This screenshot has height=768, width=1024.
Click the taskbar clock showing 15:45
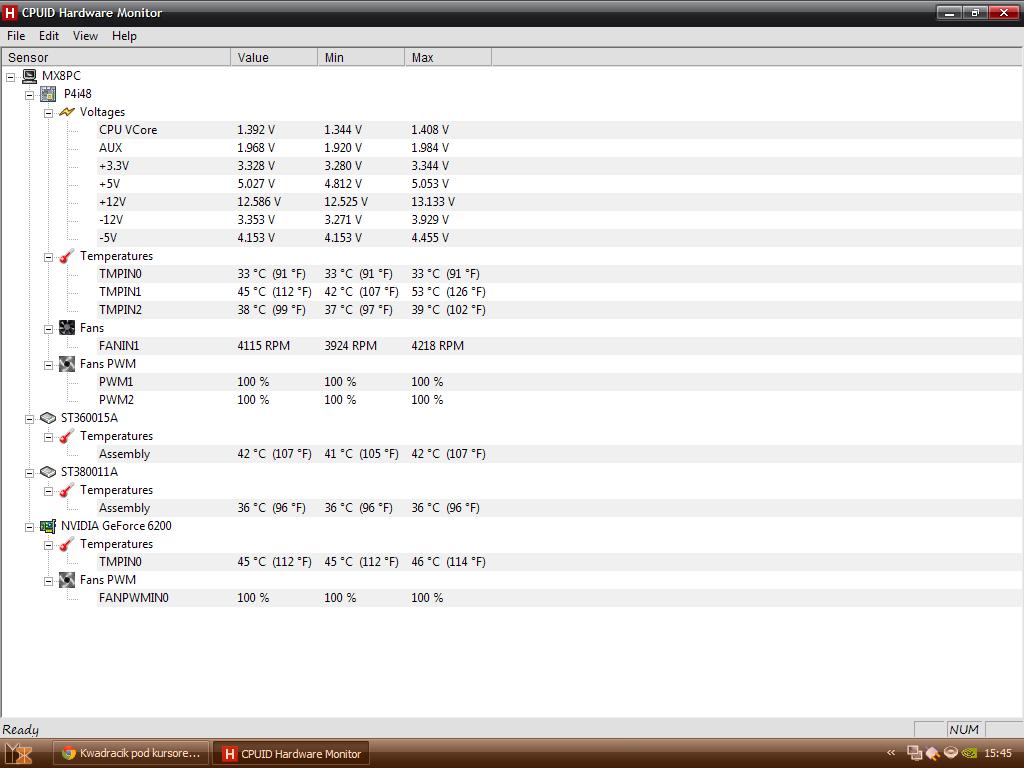997,753
